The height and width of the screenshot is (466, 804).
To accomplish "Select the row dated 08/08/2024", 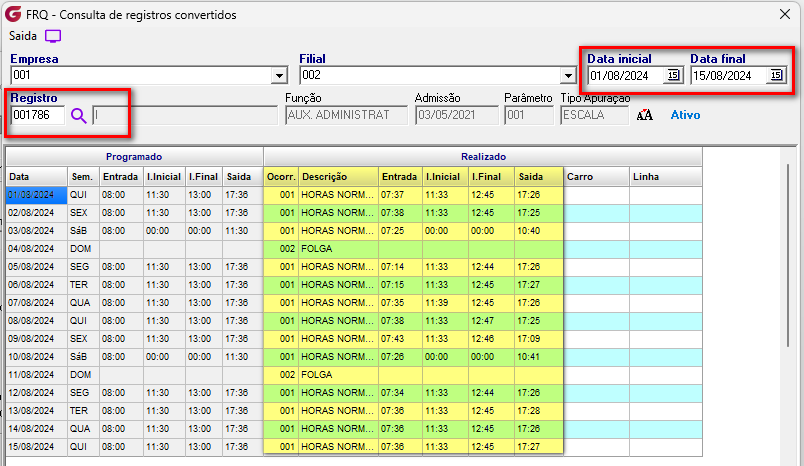I will click(354, 320).
